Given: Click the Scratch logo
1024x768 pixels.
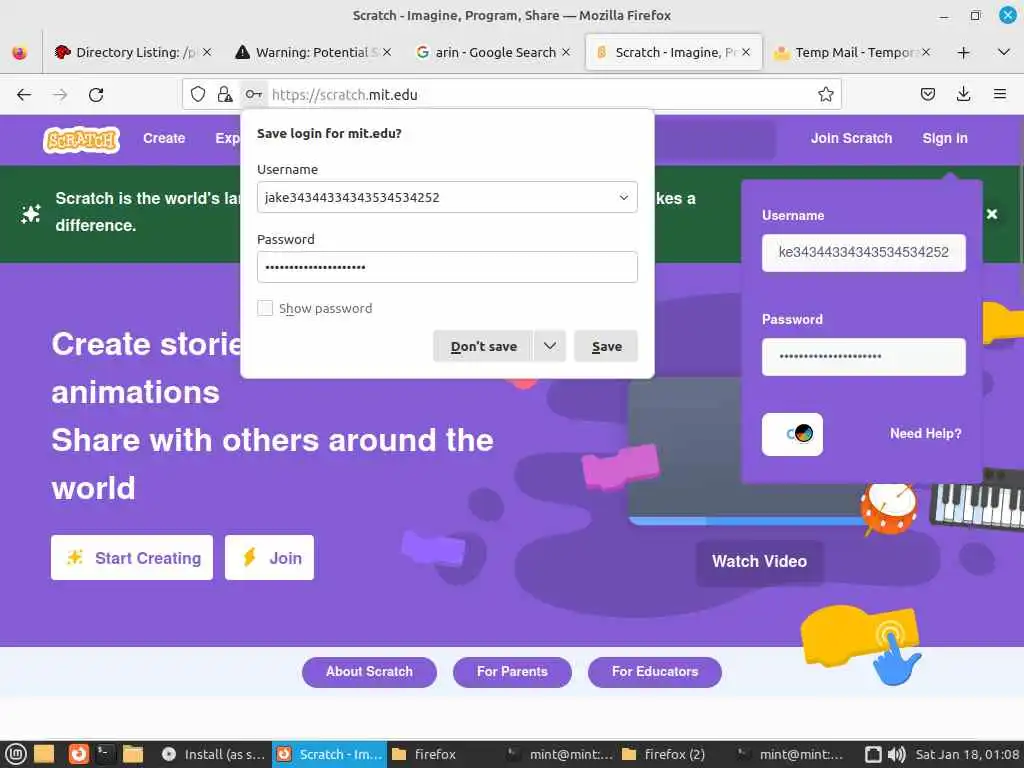Looking at the screenshot, I should (81, 139).
